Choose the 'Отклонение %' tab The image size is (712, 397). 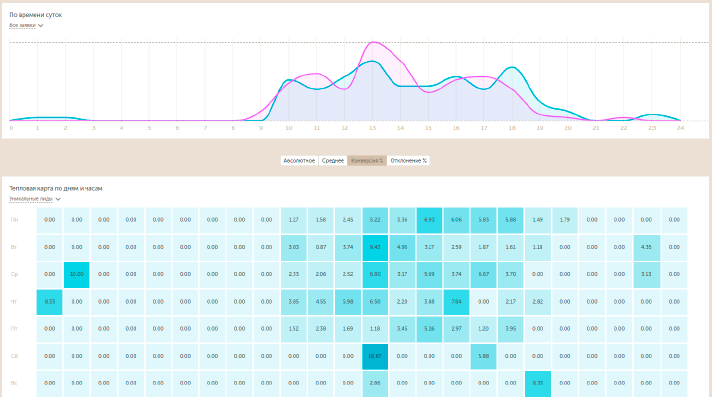408,160
